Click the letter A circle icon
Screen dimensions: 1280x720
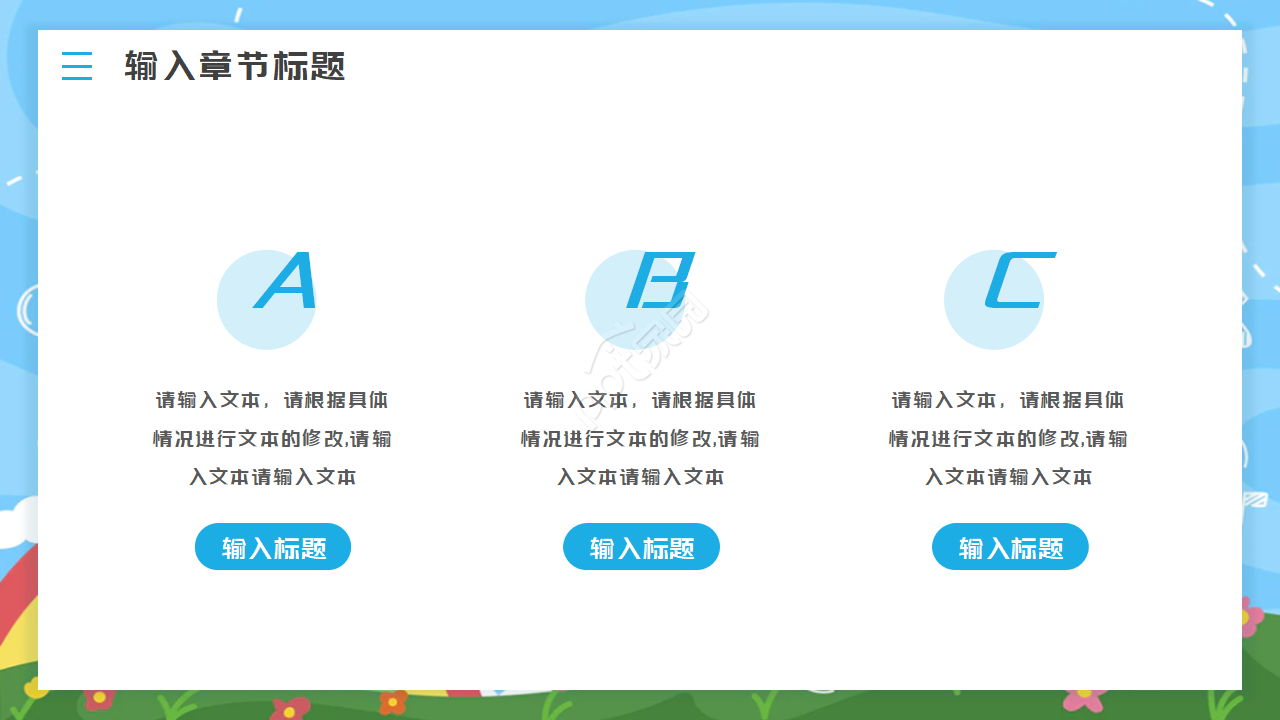point(267,299)
